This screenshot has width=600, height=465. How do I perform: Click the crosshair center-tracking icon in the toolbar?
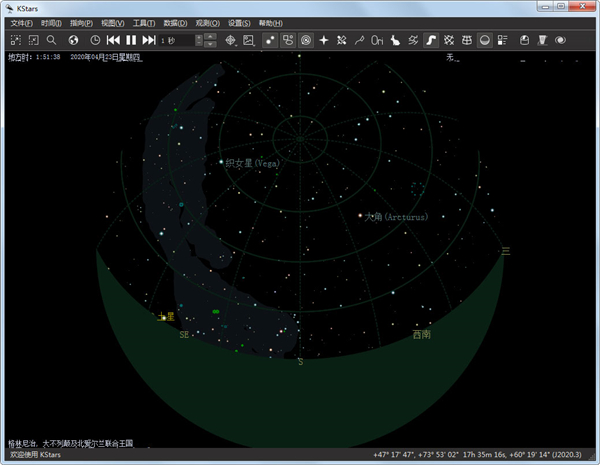[230, 40]
